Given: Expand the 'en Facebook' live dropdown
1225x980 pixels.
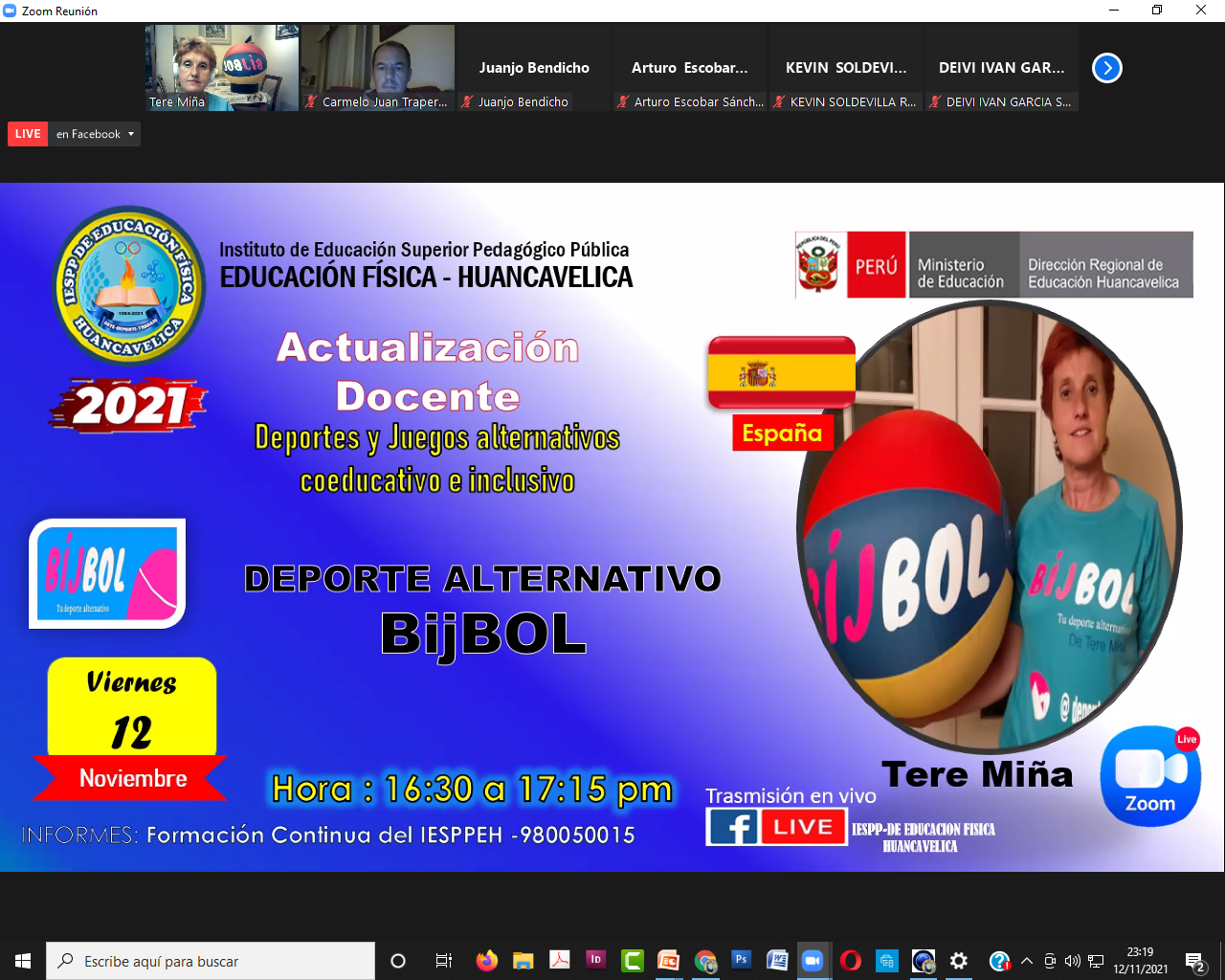Looking at the screenshot, I should pos(95,134).
